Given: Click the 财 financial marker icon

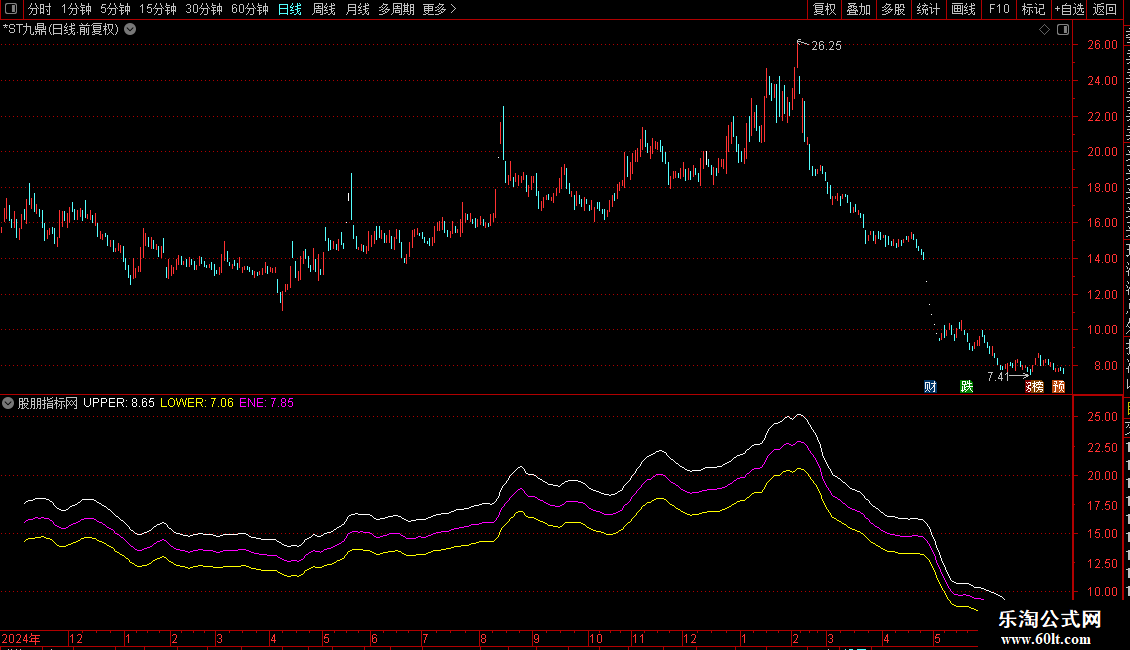Looking at the screenshot, I should click(x=930, y=387).
